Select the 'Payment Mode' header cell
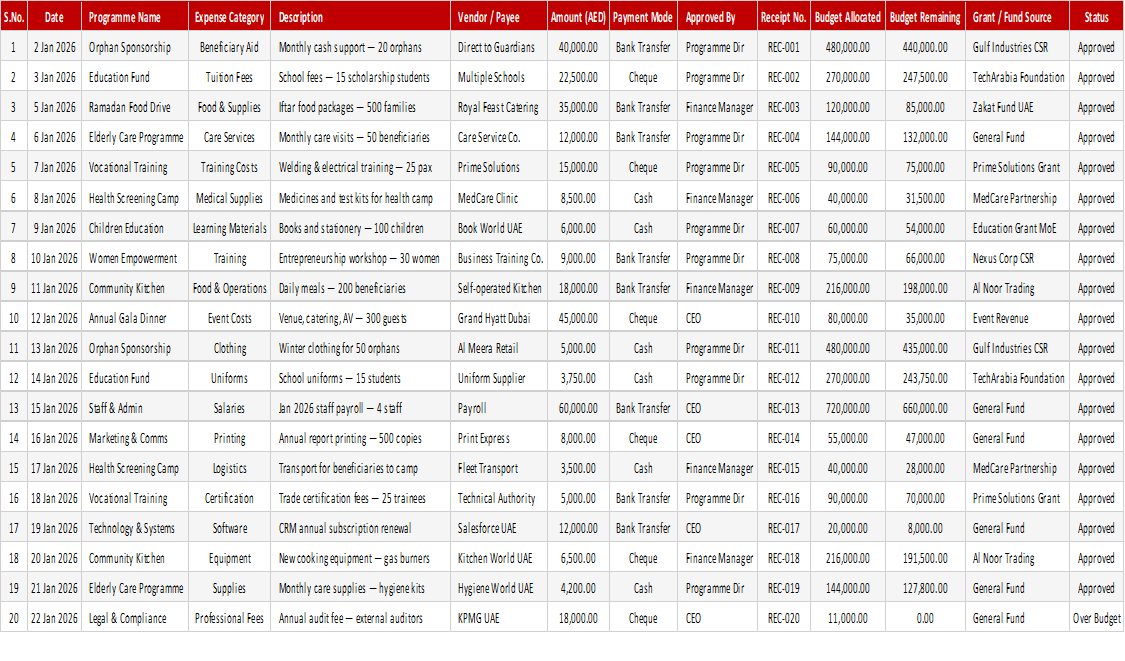The height and width of the screenshot is (661, 1125). [643, 17]
